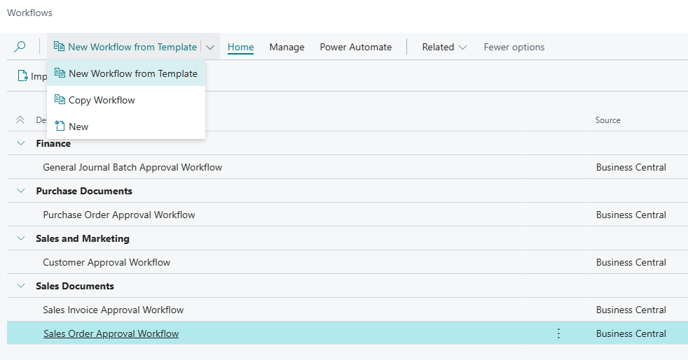
Task: Click Fewer options
Action: (514, 47)
